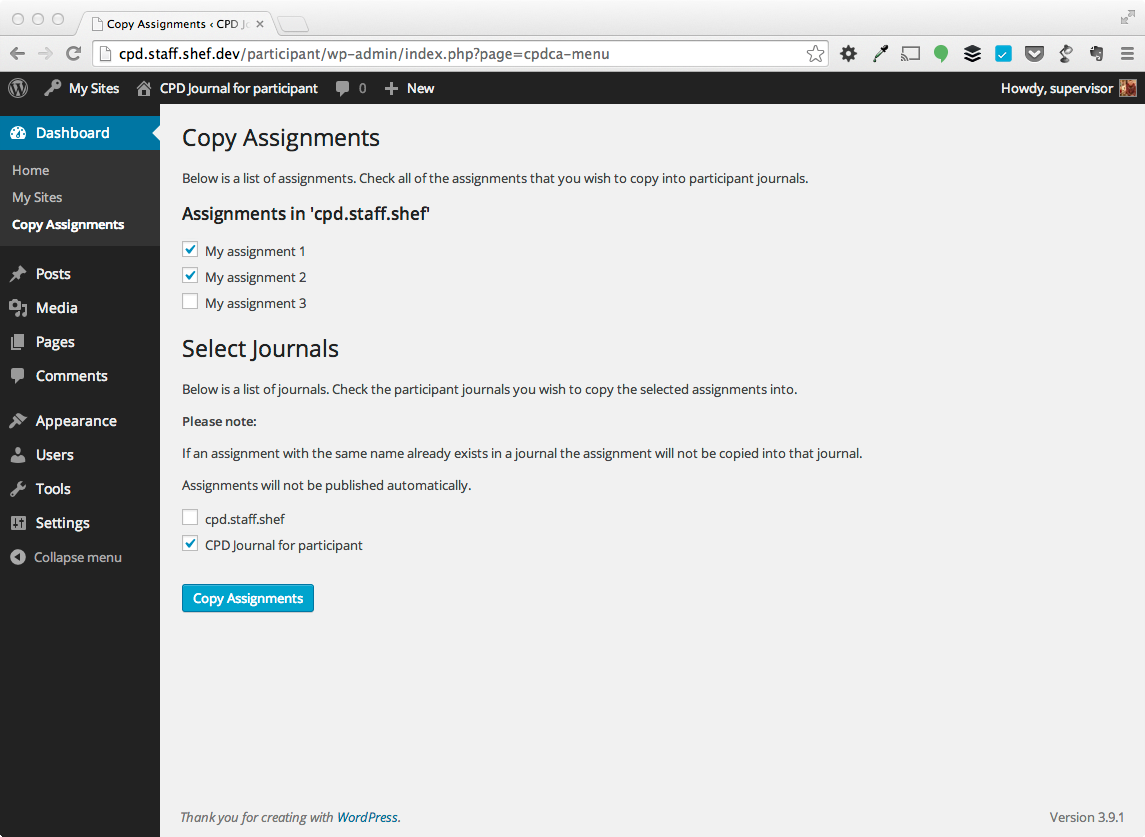Screen dimensions: 1145x837
Task: Click the Users person icon
Action: [18, 455]
